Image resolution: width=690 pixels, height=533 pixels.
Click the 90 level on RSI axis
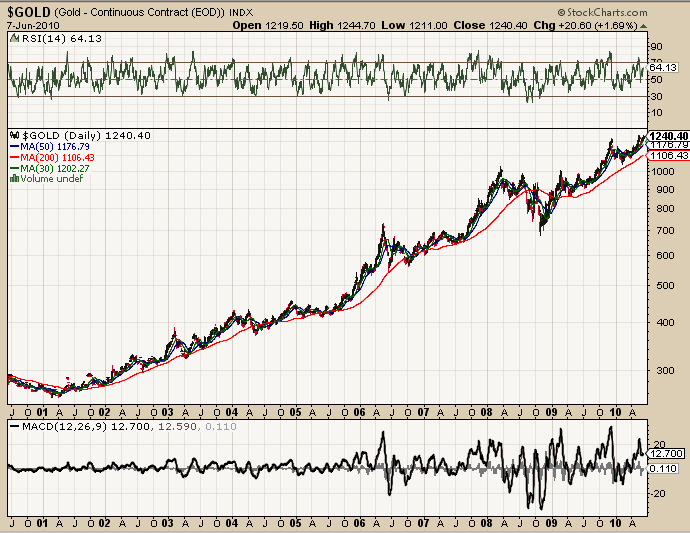point(656,47)
